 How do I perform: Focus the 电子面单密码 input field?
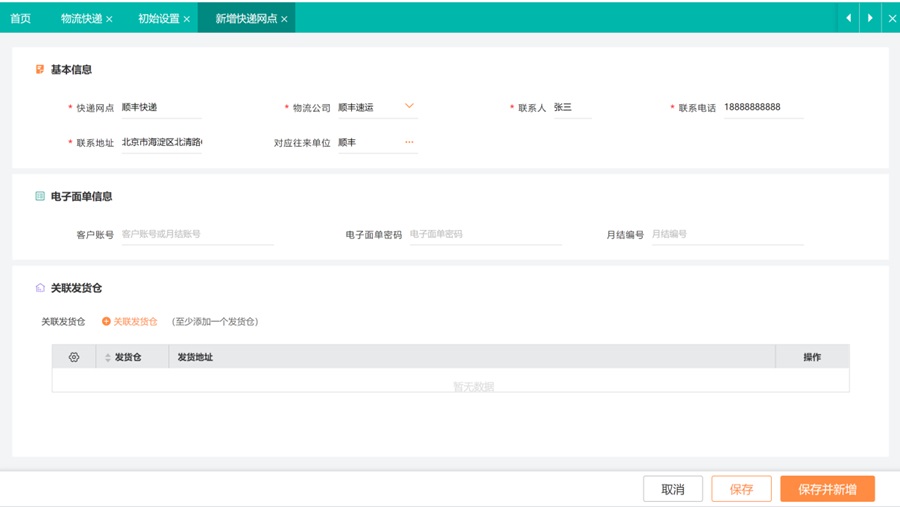[485, 234]
